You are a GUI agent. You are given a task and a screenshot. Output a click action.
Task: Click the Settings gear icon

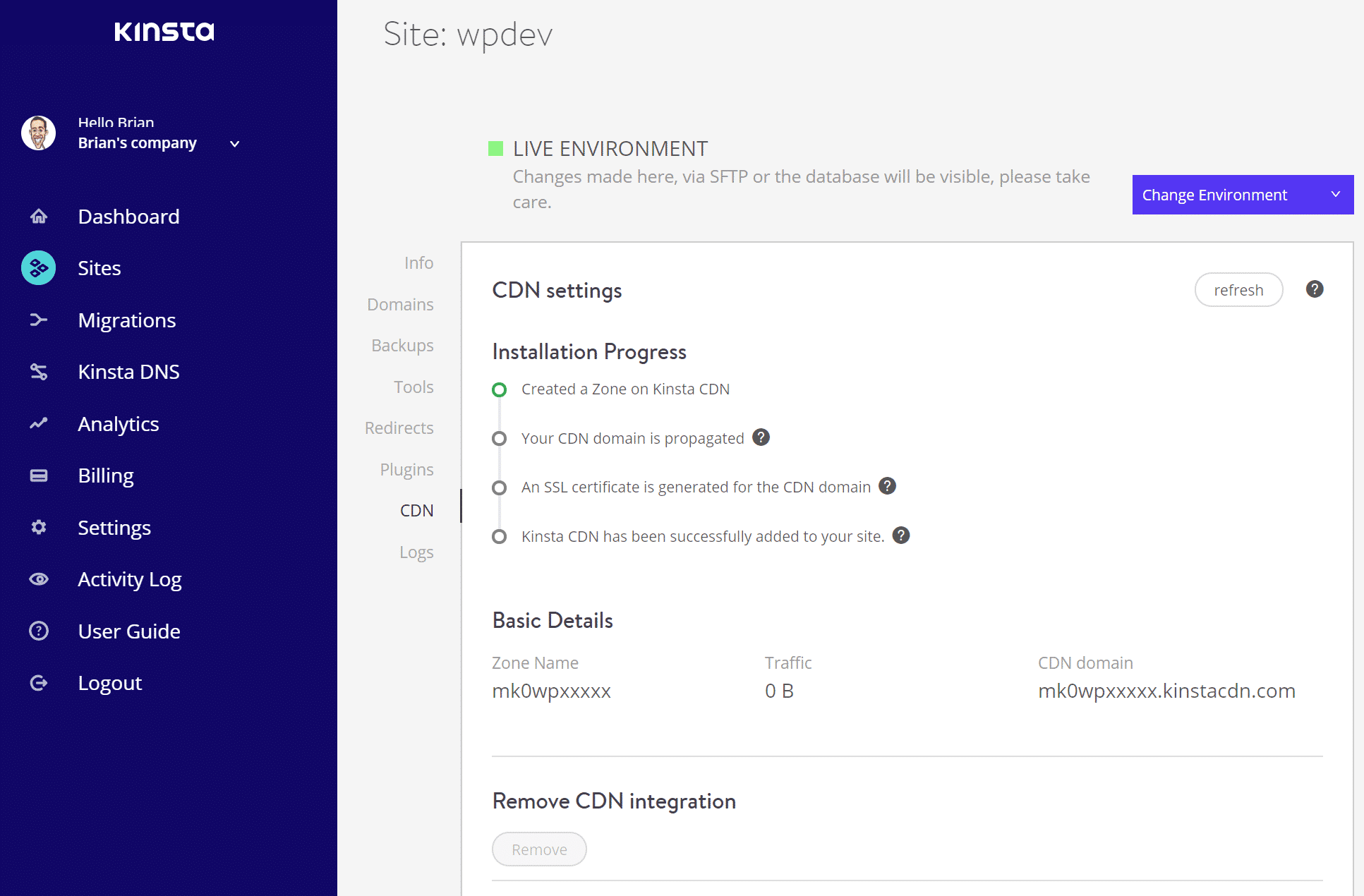(x=39, y=527)
